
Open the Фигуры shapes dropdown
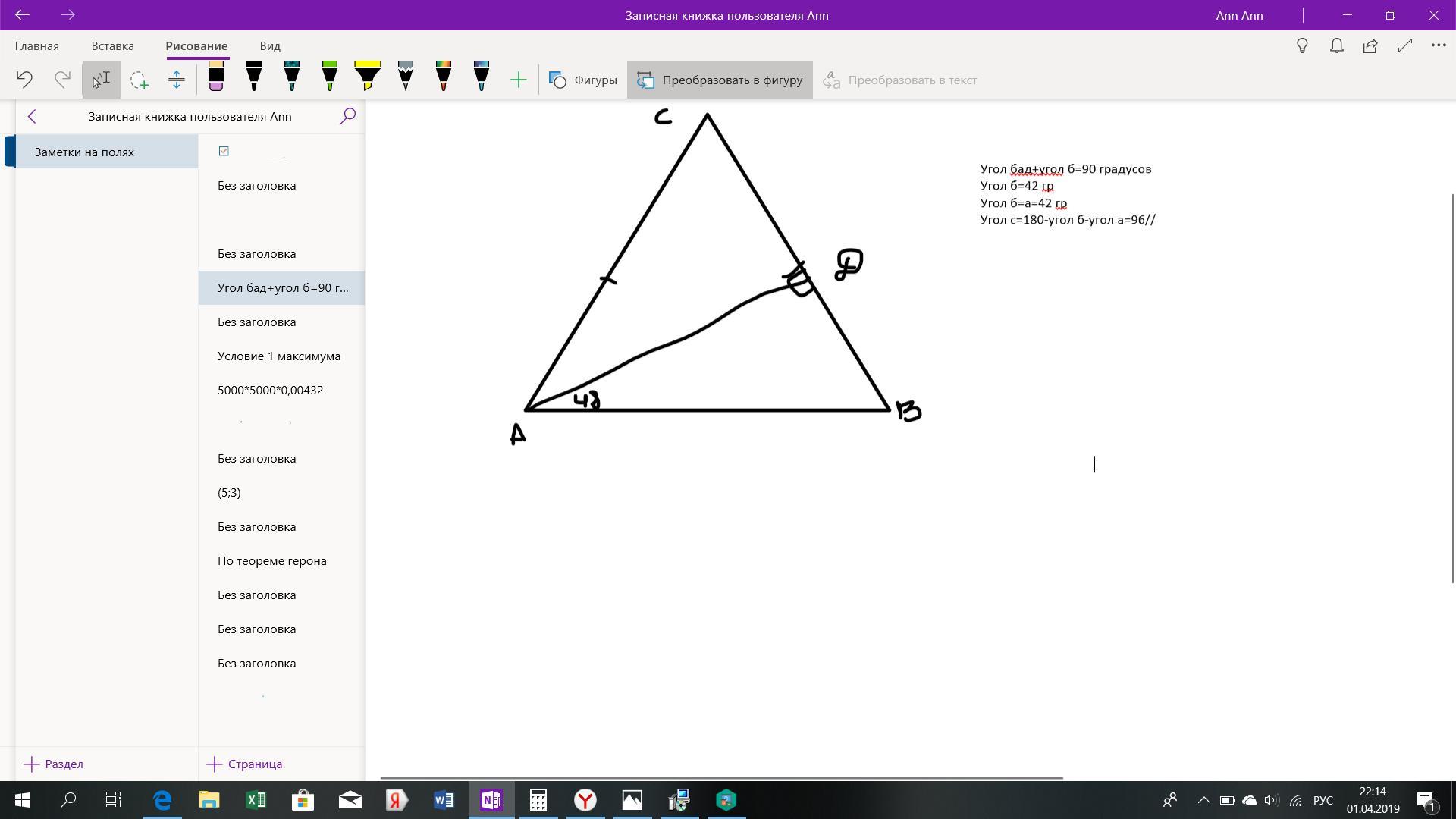click(583, 80)
